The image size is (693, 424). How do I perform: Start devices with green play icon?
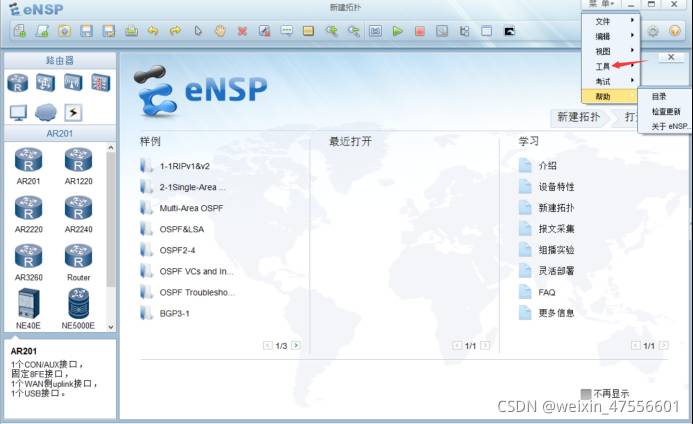point(398,31)
